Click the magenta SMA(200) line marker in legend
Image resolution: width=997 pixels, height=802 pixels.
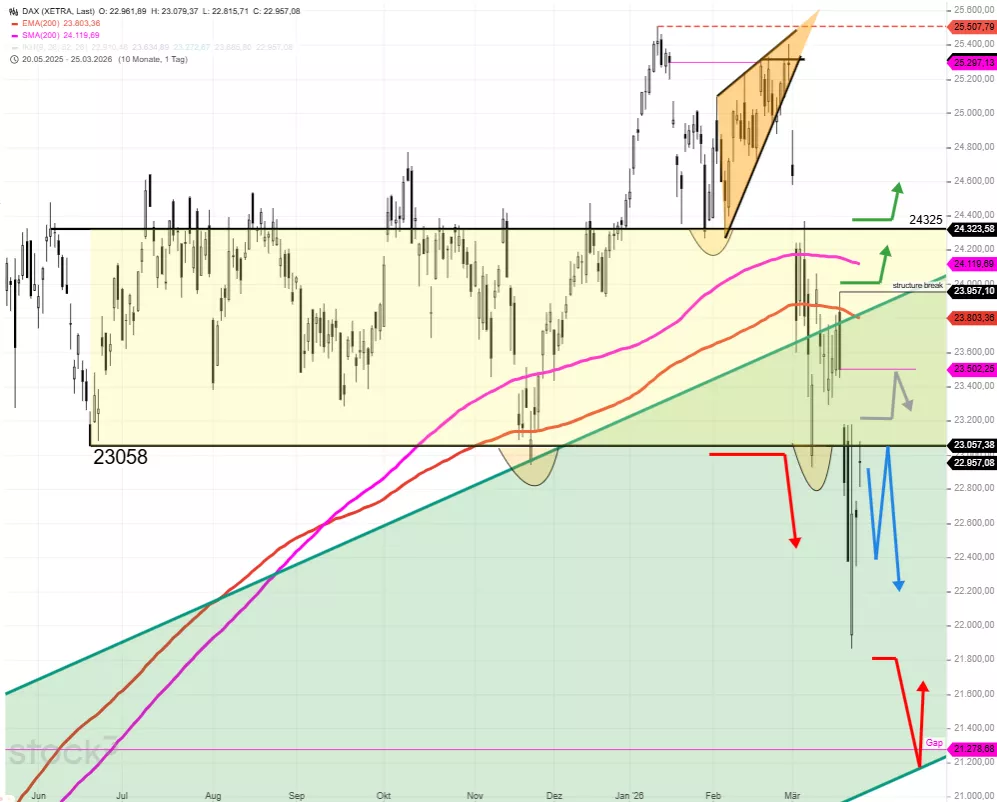(14, 34)
